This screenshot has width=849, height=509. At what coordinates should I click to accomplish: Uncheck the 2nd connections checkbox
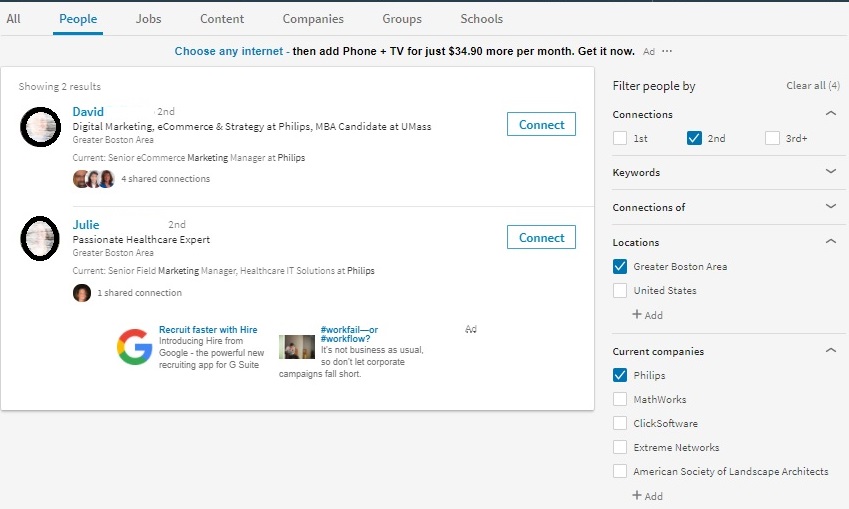coord(694,138)
